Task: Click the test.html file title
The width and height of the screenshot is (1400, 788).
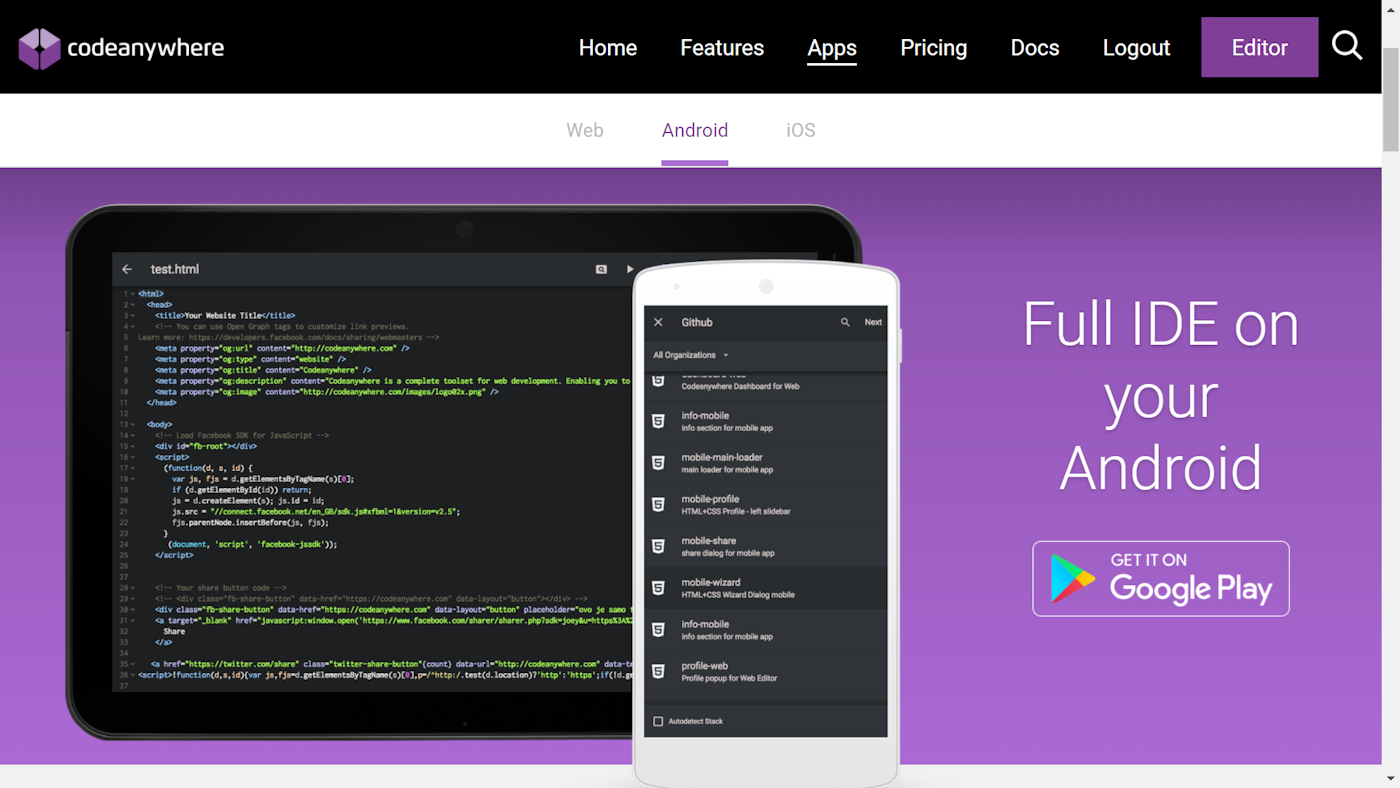Action: coord(175,269)
